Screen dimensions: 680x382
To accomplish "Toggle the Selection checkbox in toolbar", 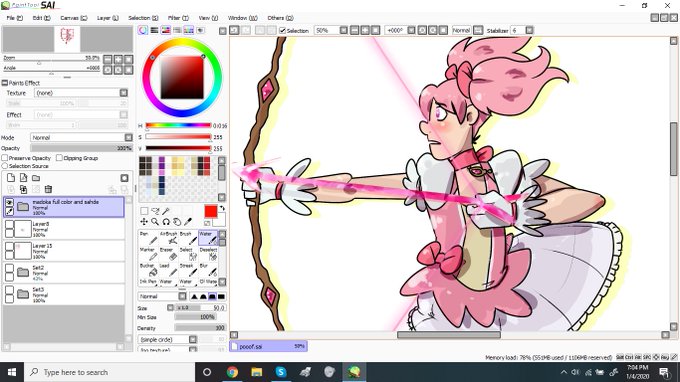I will [x=282, y=30].
